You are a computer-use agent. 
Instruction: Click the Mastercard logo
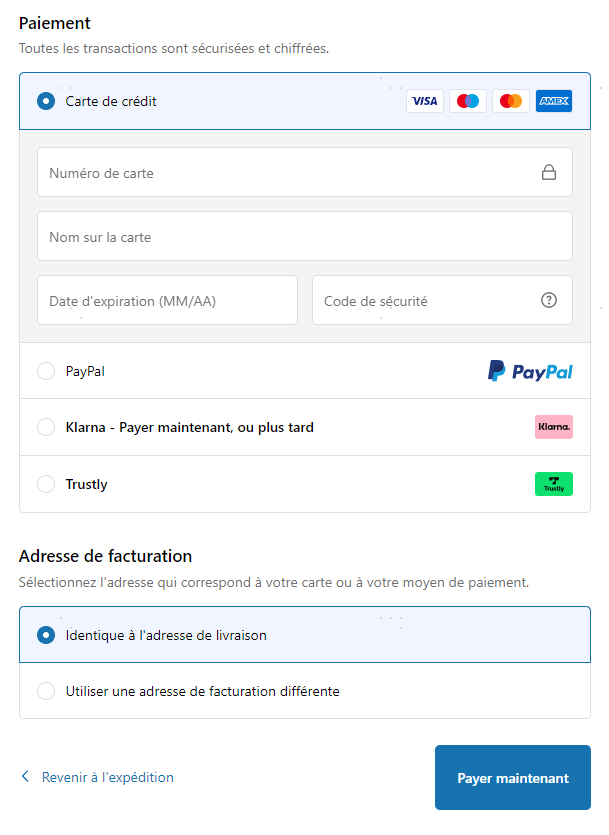point(511,101)
